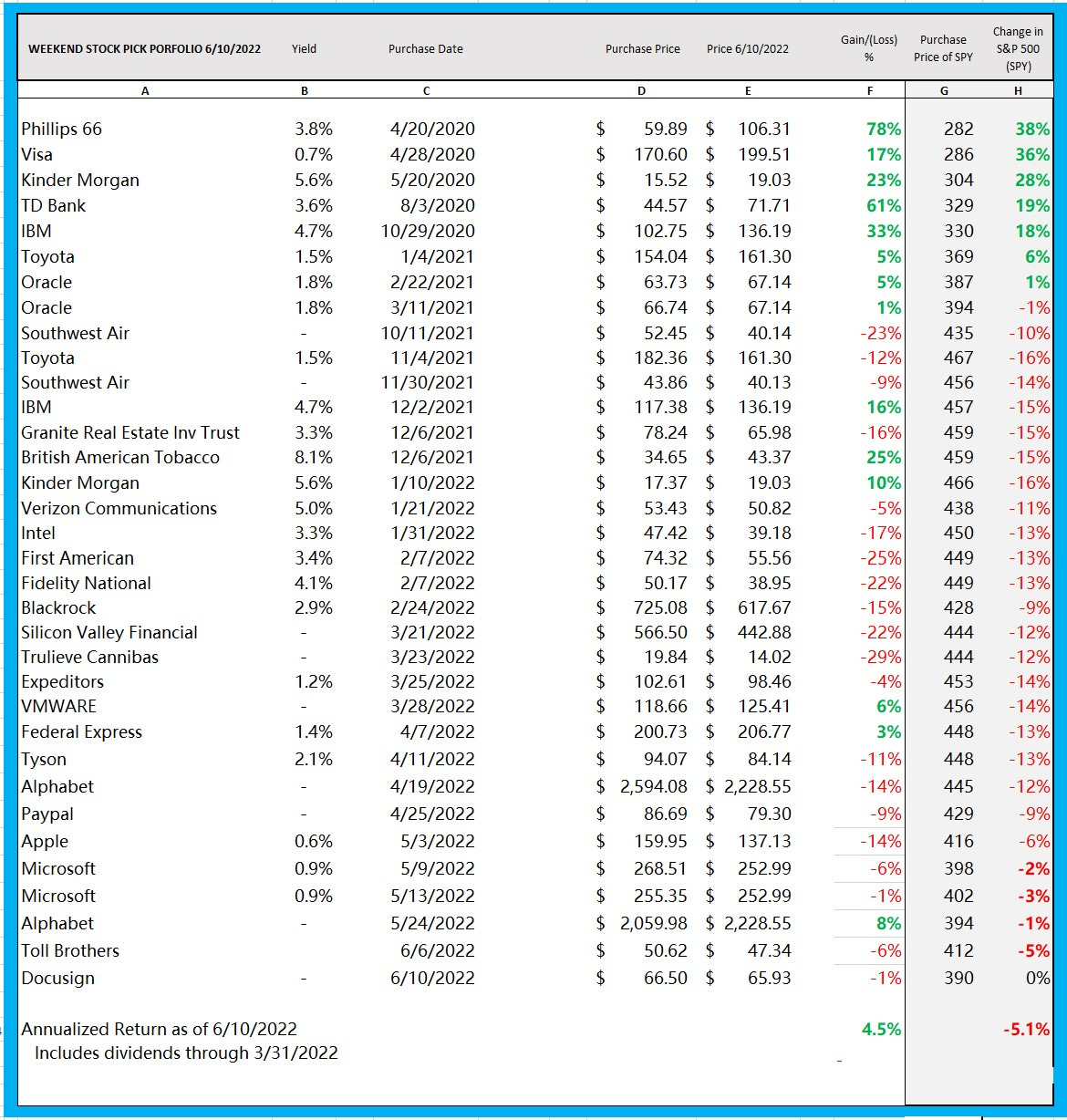
Task: Select column letter C
Action: 426,90
